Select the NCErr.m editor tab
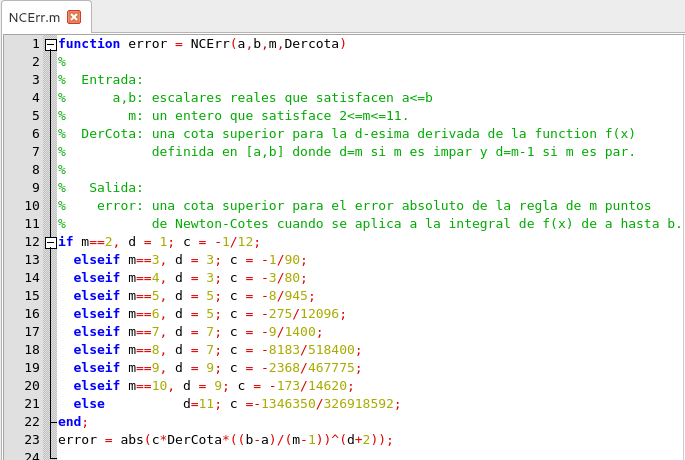This screenshot has height=460, width=685. [x=46, y=17]
